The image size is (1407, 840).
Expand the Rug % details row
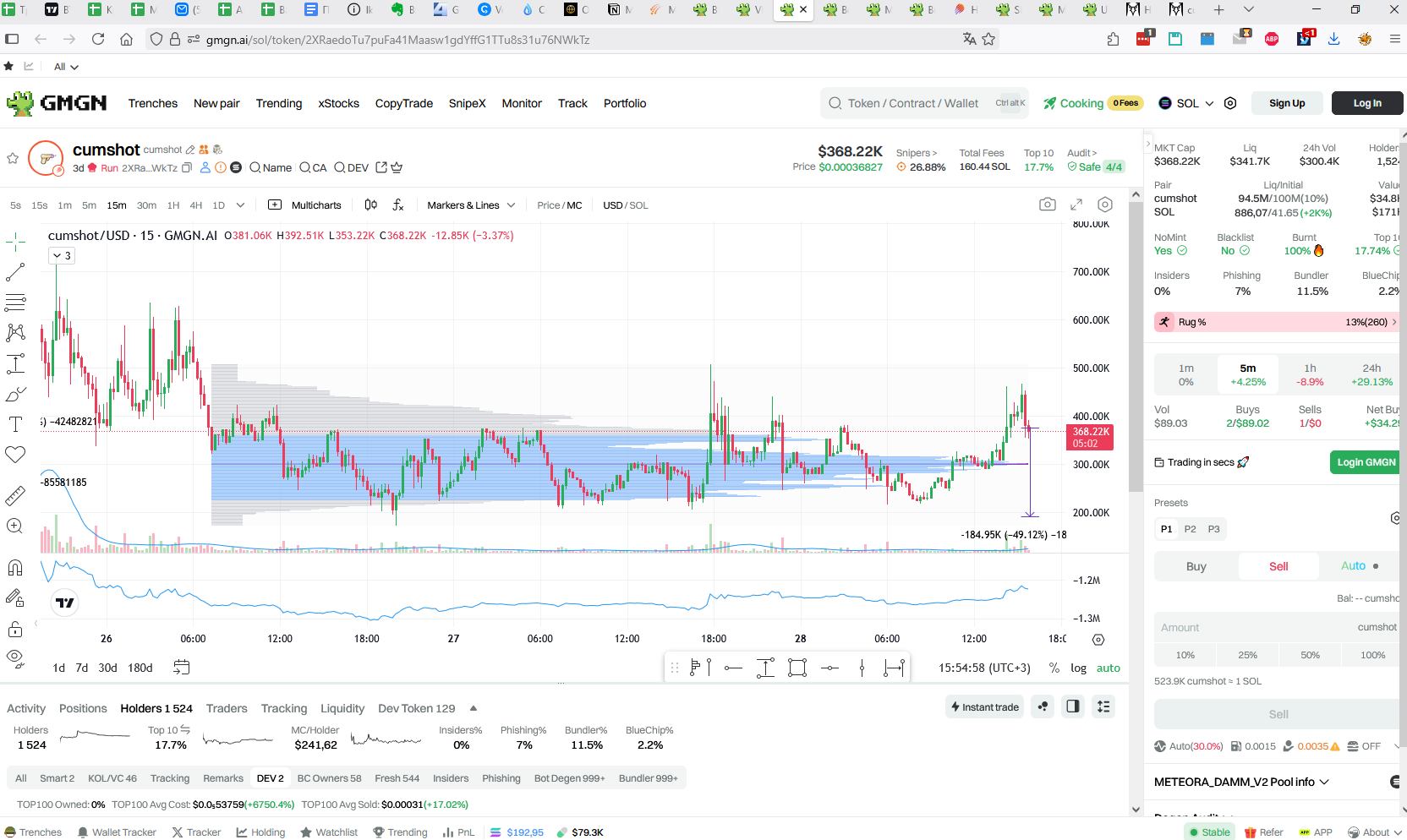[1277, 322]
